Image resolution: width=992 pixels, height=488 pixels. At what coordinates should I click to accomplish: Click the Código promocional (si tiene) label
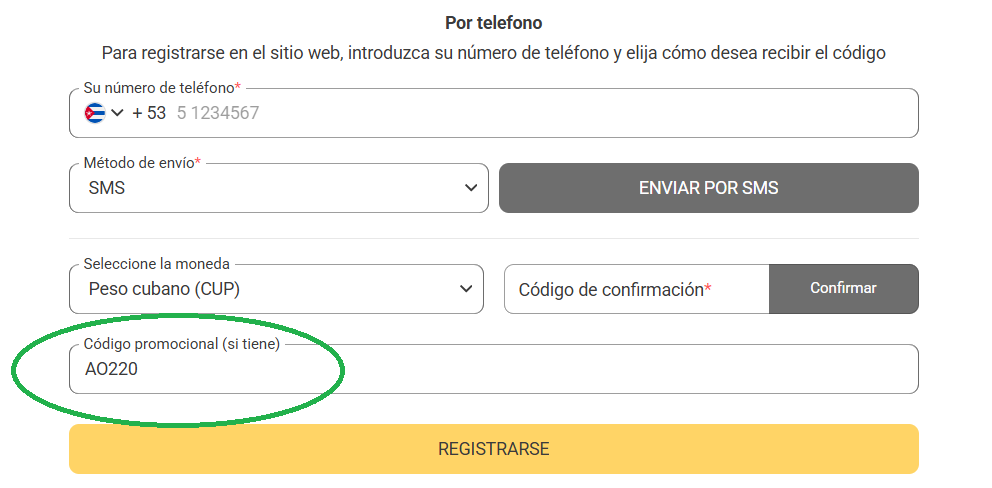tap(182, 344)
